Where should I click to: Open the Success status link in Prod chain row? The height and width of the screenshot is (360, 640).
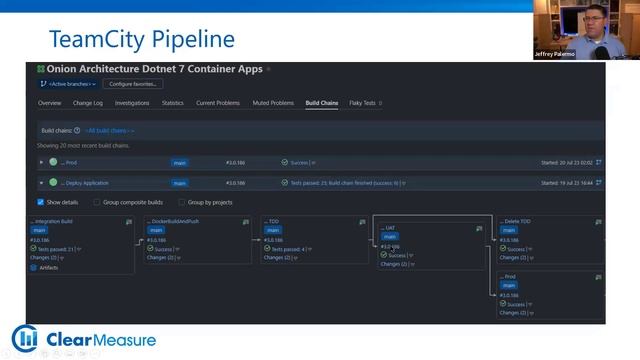click(299, 163)
